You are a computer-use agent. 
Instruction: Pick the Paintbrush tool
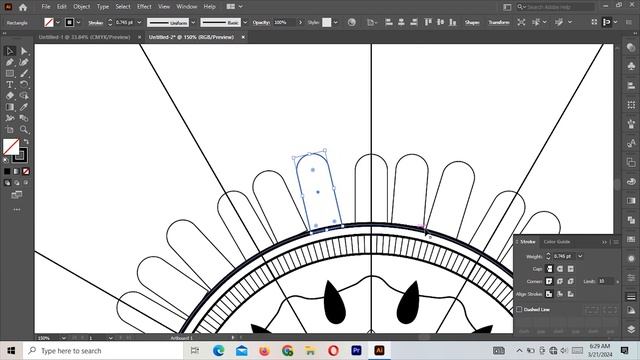tap(24, 73)
